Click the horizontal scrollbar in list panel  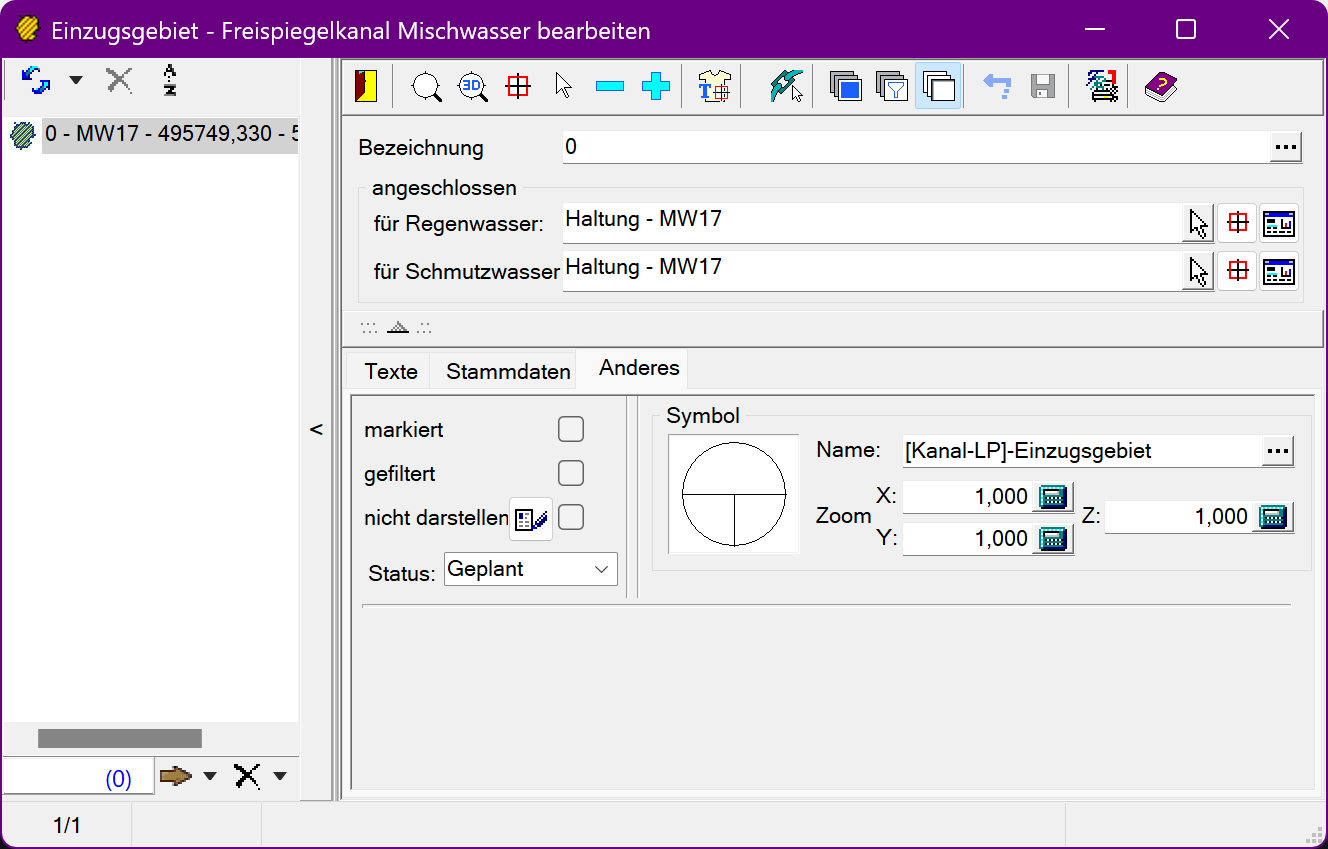[x=120, y=738]
